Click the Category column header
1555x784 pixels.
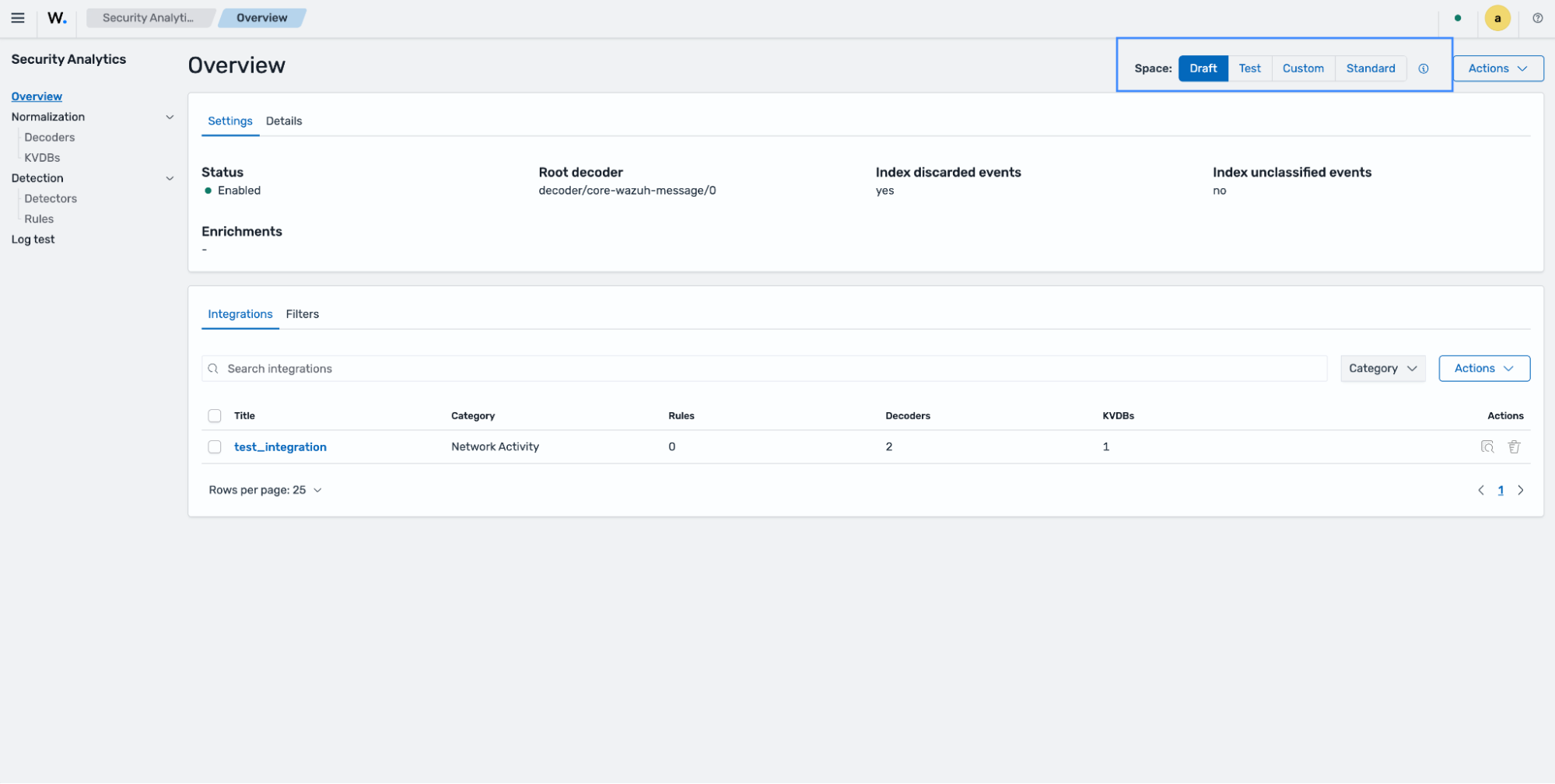coord(473,416)
